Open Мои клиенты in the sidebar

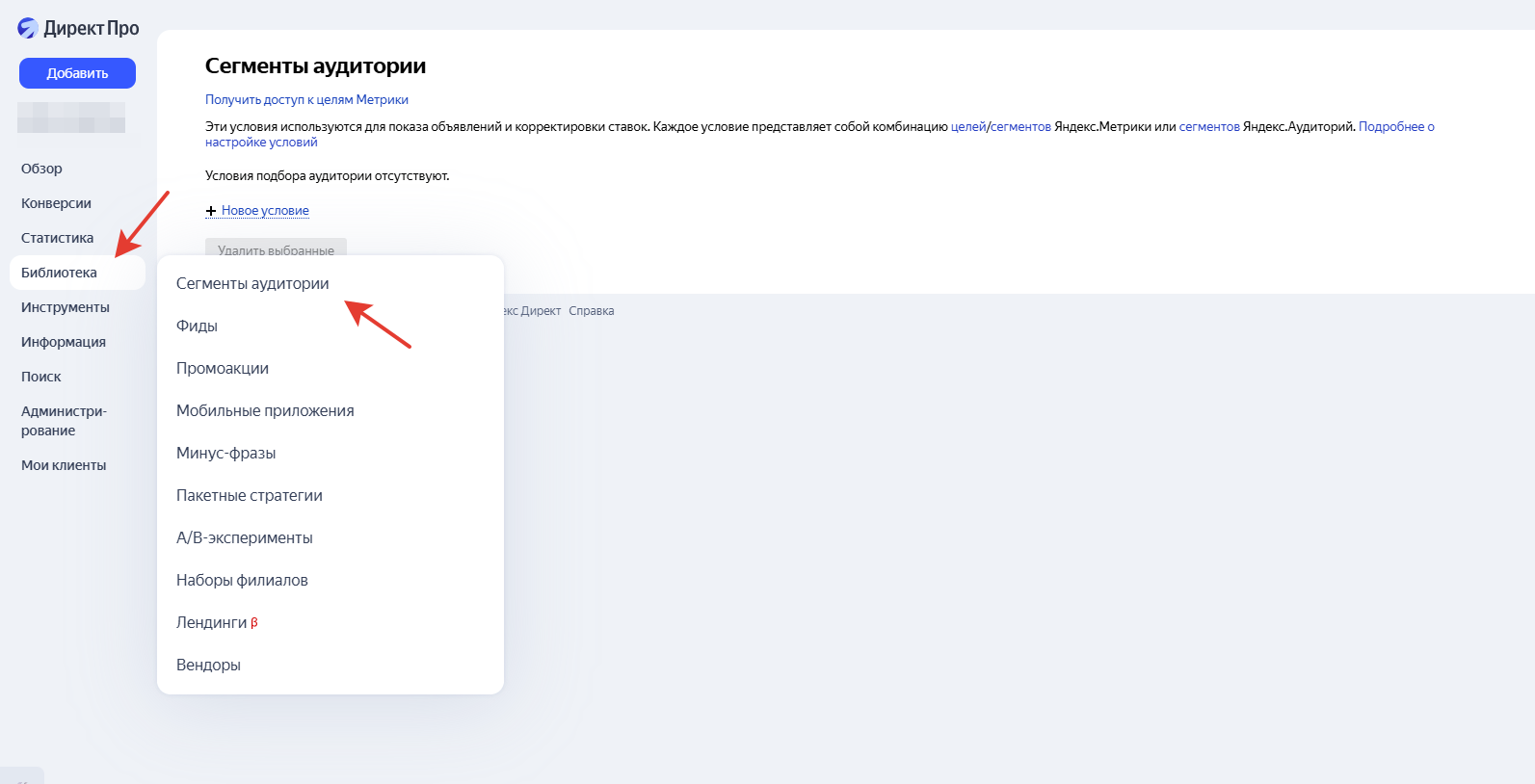click(x=64, y=465)
